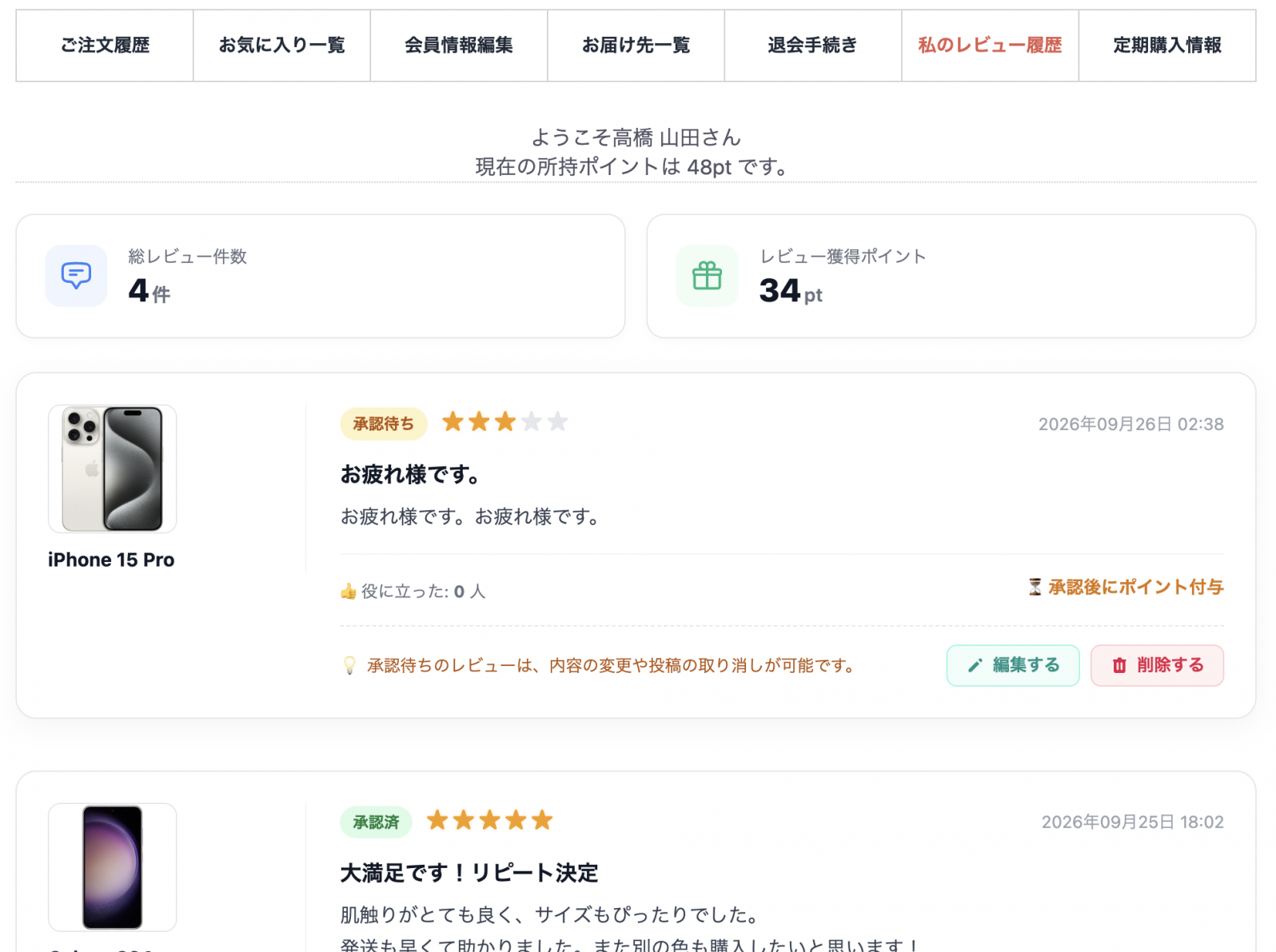This screenshot has width=1276, height=952.
Task: Switch to お気に入り一覧 tab
Action: 281,46
